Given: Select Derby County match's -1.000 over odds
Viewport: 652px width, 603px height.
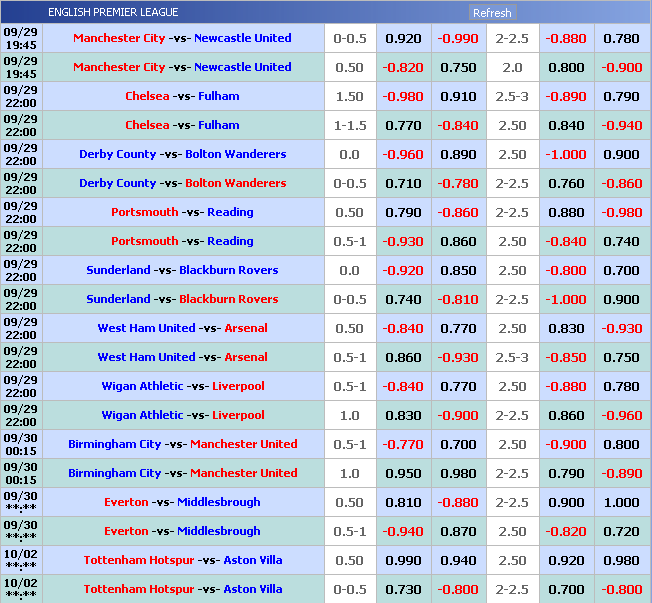Looking at the screenshot, I should pyautogui.click(x=566, y=154).
